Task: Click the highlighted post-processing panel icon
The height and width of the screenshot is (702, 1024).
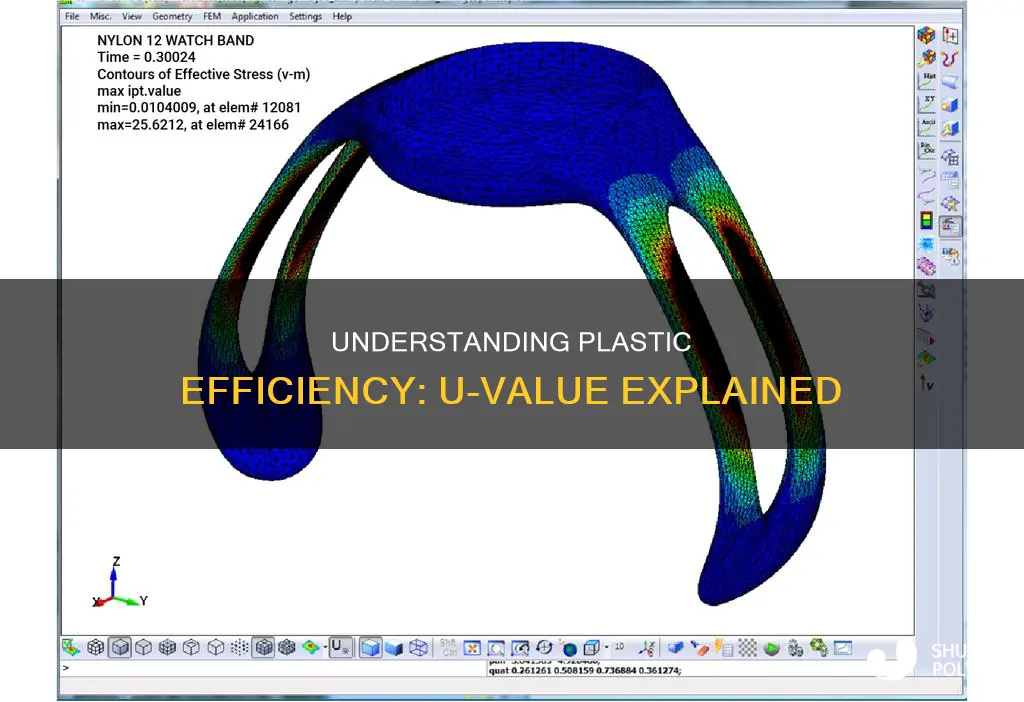Action: tap(950, 227)
